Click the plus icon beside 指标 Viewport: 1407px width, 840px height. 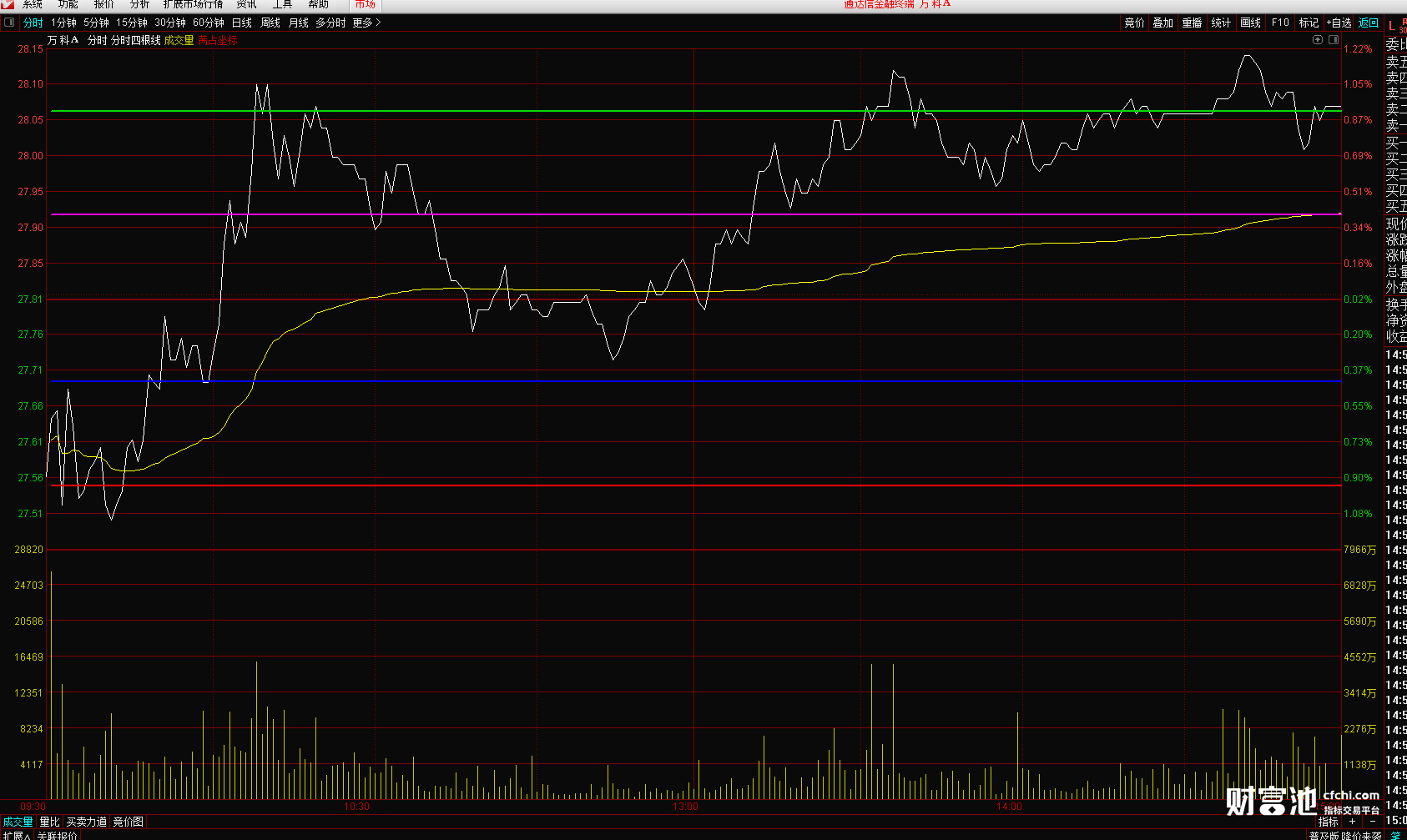(x=1352, y=822)
